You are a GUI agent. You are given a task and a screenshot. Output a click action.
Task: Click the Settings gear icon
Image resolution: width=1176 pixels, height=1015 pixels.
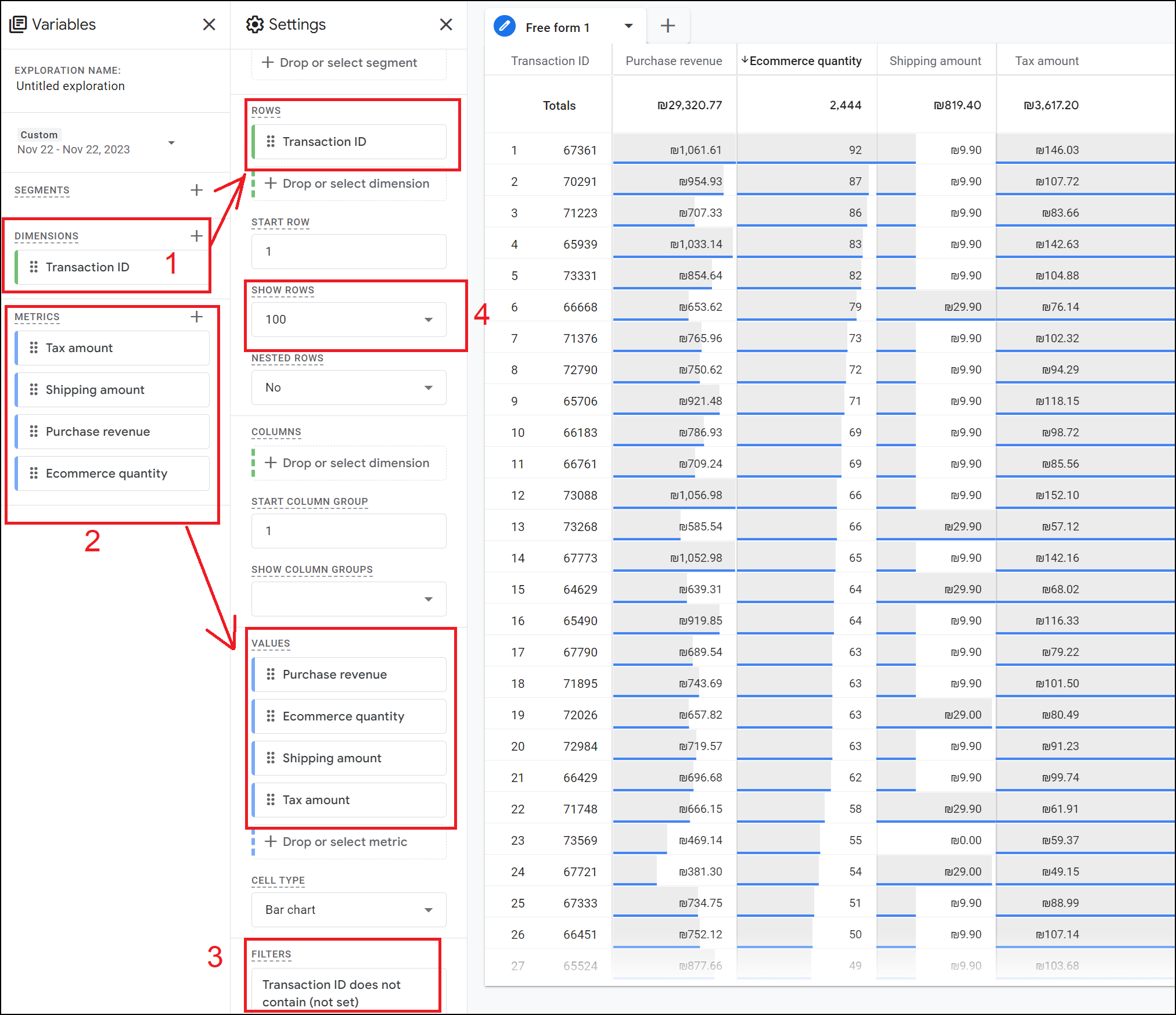pos(254,24)
